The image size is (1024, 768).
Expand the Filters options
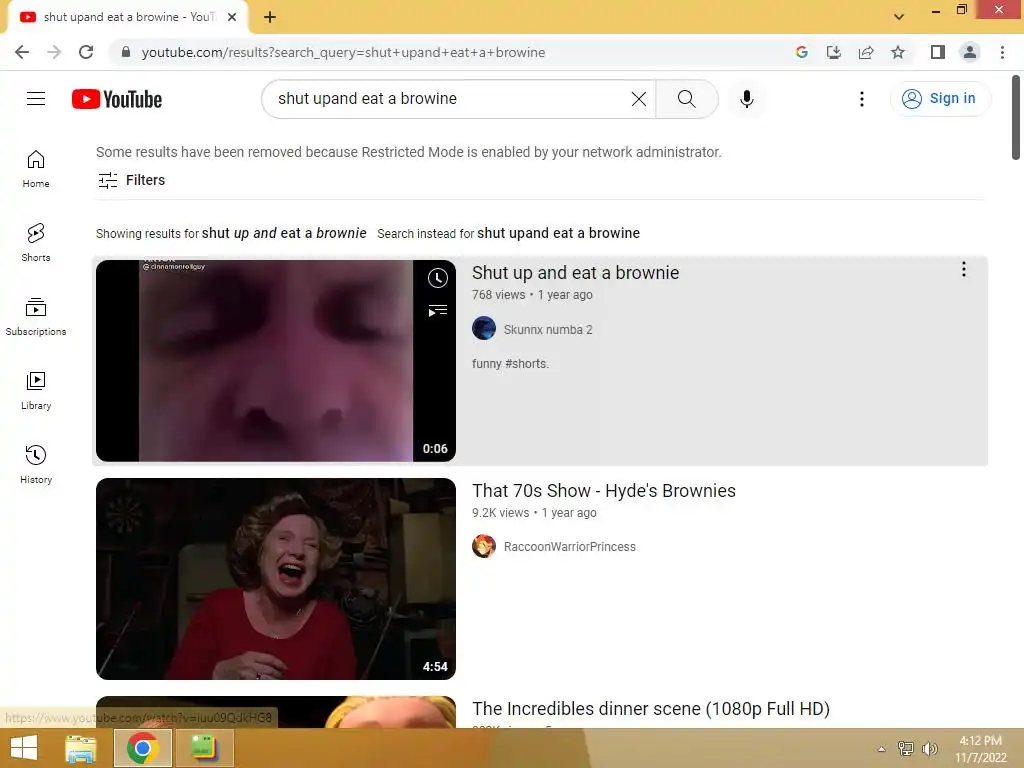(x=131, y=180)
